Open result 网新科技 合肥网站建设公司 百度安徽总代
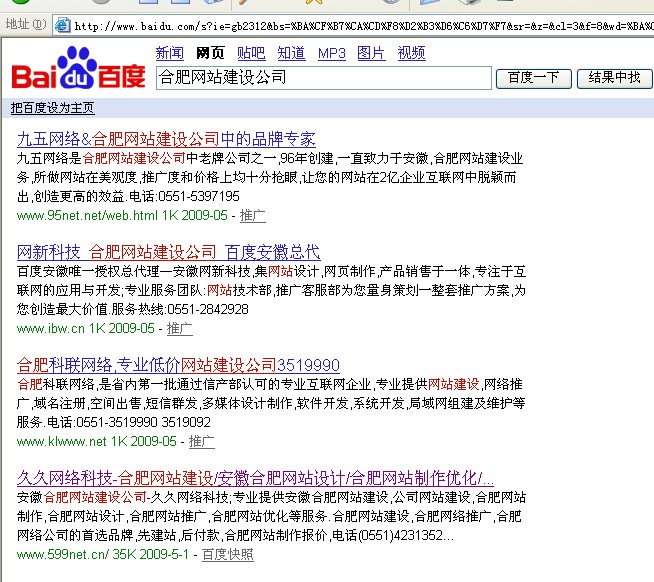654x582 pixels. pos(169,252)
